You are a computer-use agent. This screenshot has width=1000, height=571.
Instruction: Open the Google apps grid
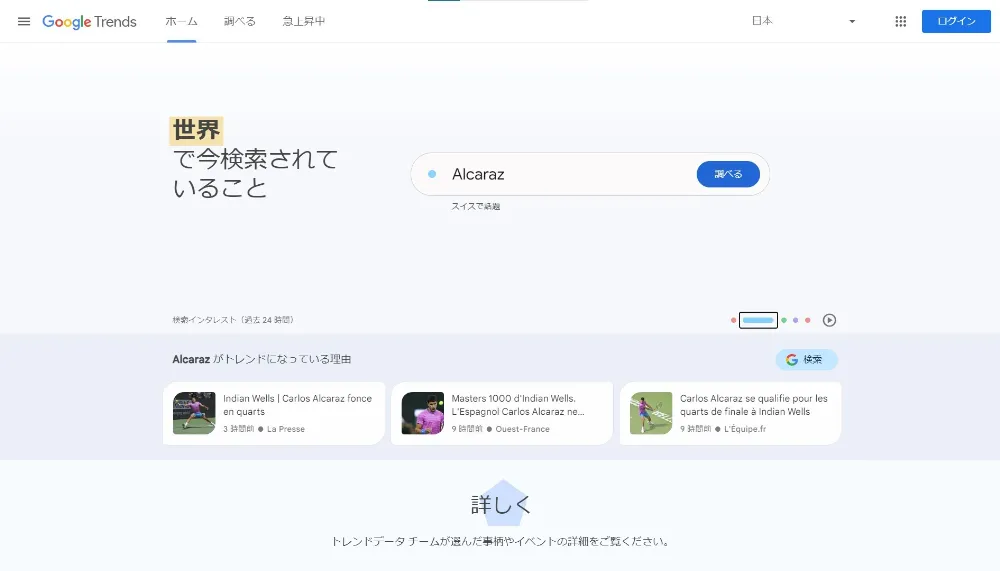pyautogui.click(x=901, y=22)
